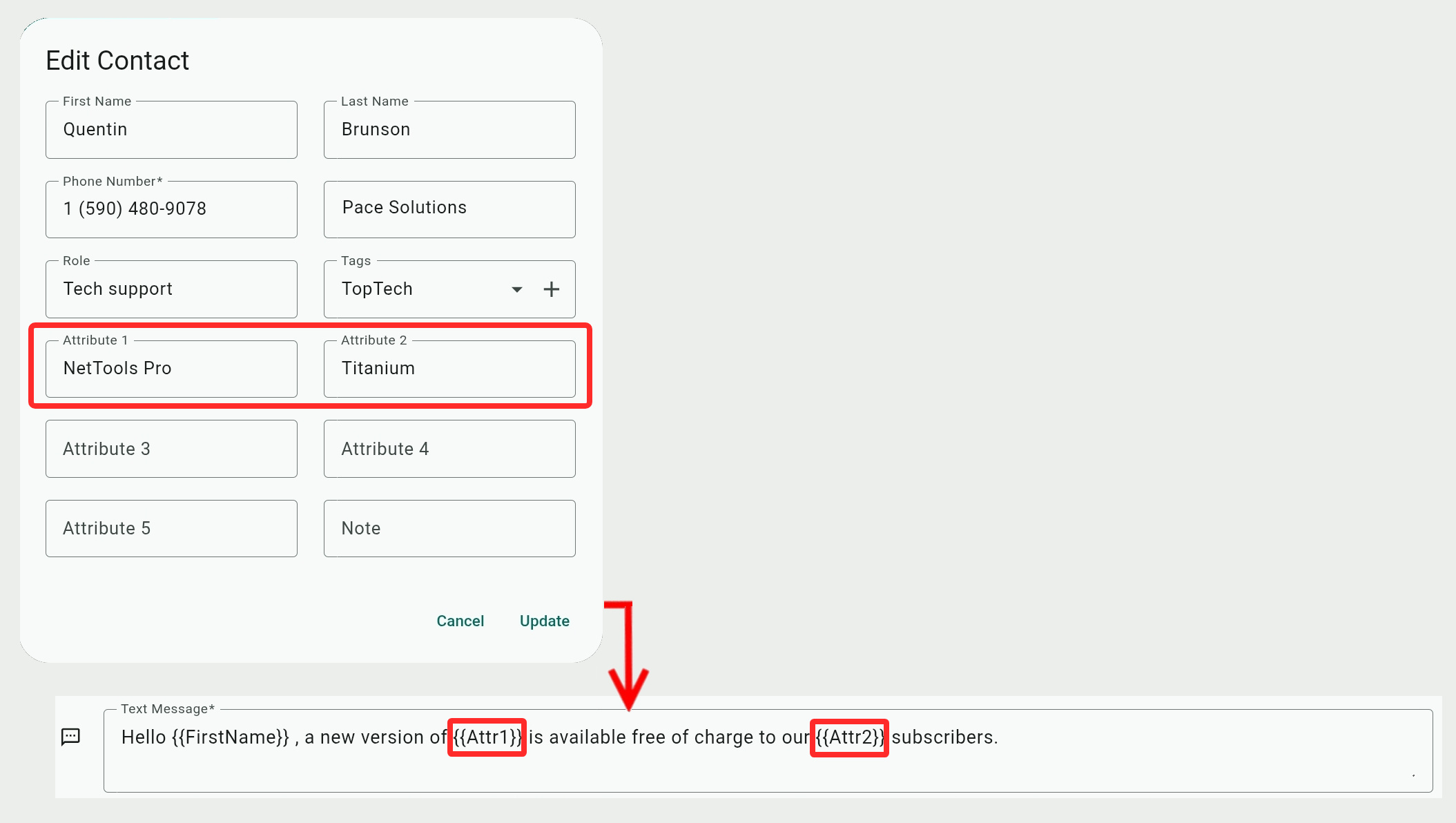Click the message bubble icon
Image resolution: width=1456 pixels, height=823 pixels.
click(70, 737)
